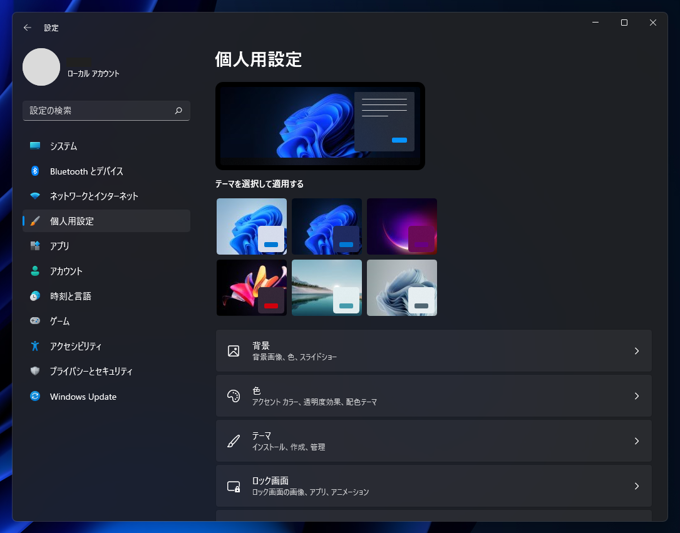680x533 pixels.
Task: Click the 個人用設定 page heading
Action: coord(258,59)
